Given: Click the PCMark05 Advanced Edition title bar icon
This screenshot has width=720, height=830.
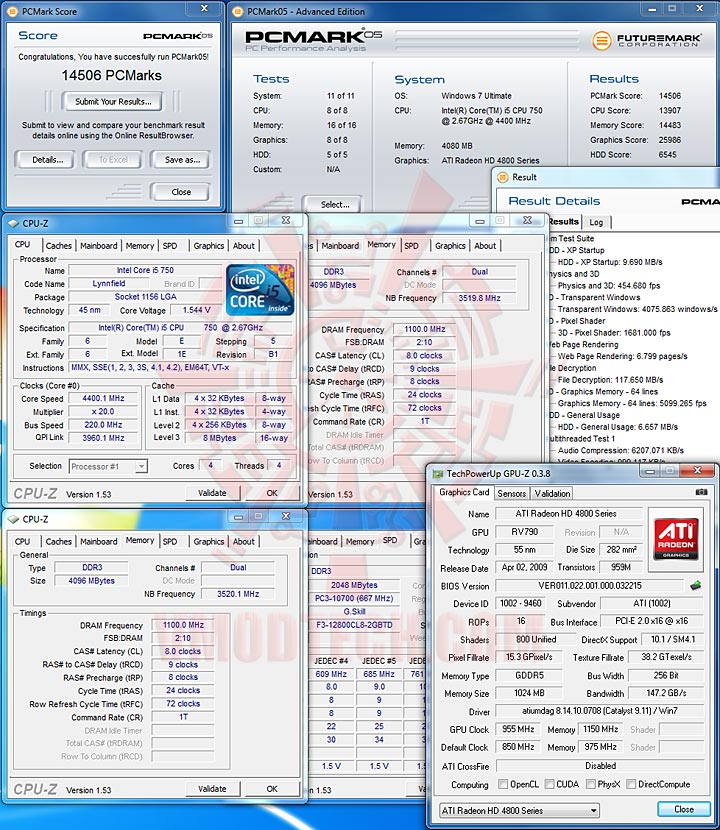Looking at the screenshot, I should click(238, 11).
